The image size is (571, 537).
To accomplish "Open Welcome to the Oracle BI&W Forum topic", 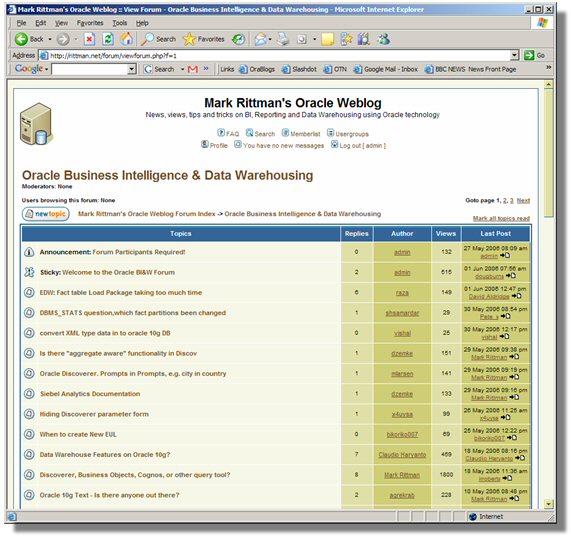I will pyautogui.click(x=118, y=272).
